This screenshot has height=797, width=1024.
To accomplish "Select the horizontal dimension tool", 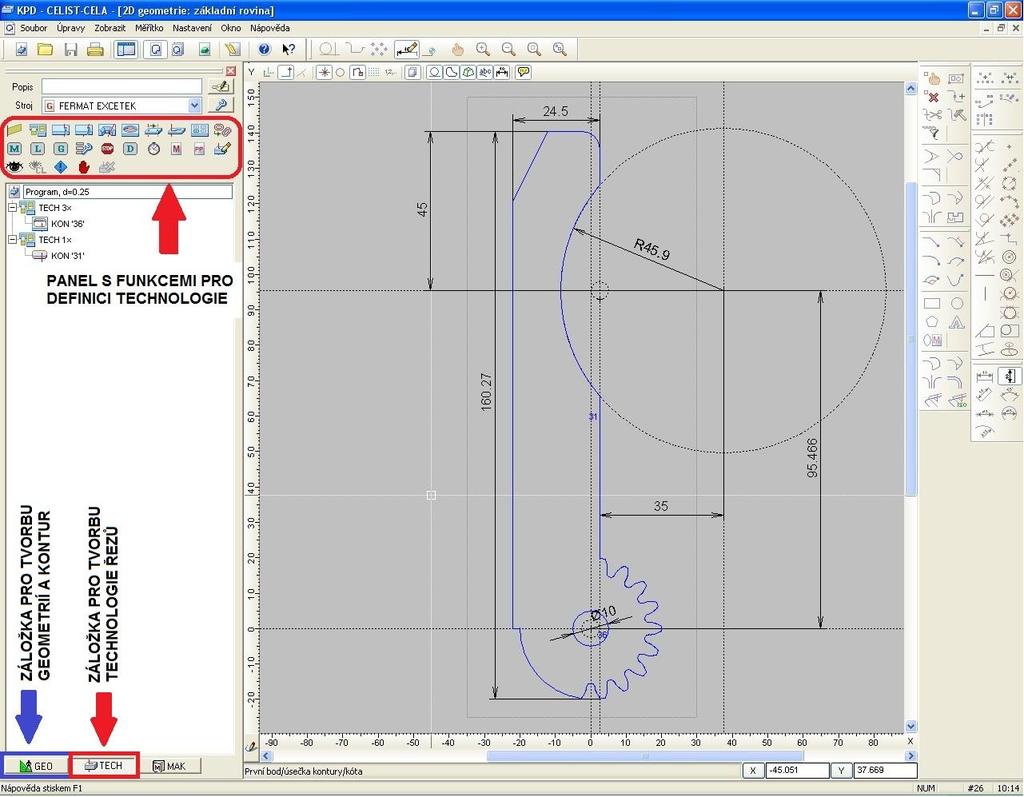I will pyautogui.click(x=985, y=376).
